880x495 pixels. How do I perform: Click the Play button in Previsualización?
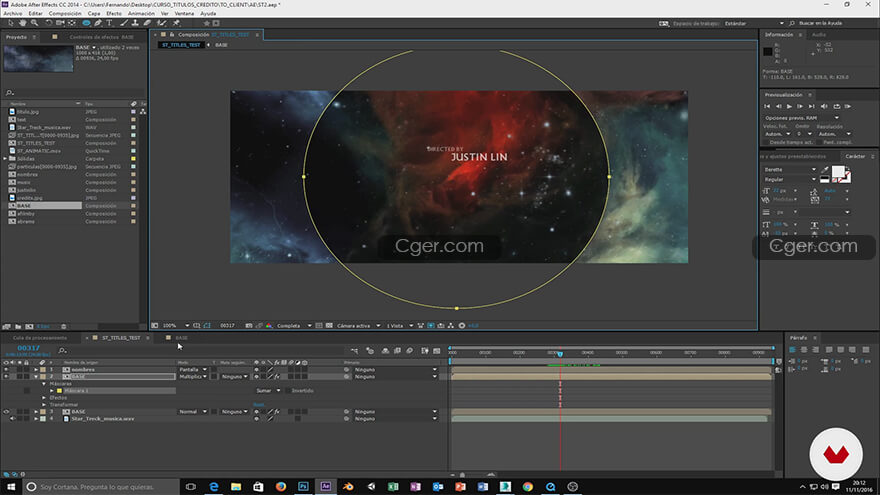[790, 106]
